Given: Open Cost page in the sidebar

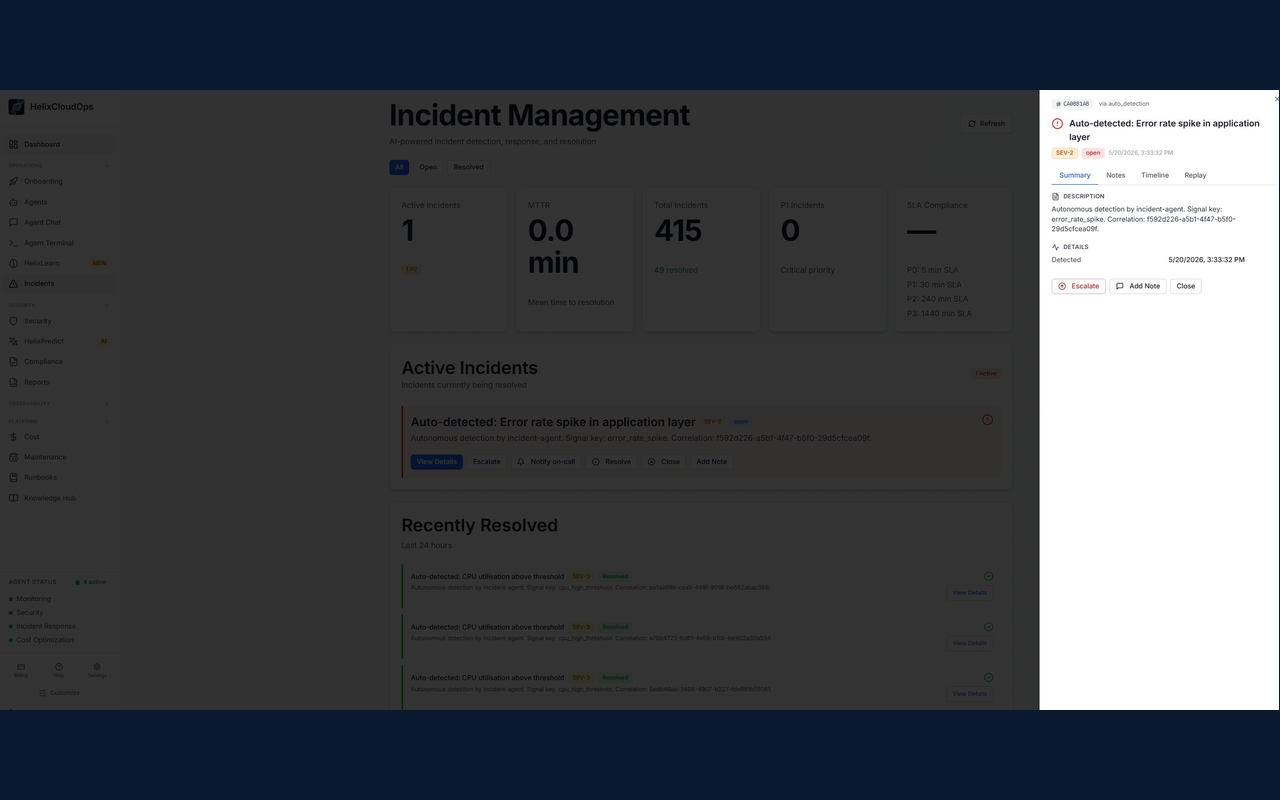Looking at the screenshot, I should (x=58, y=437).
